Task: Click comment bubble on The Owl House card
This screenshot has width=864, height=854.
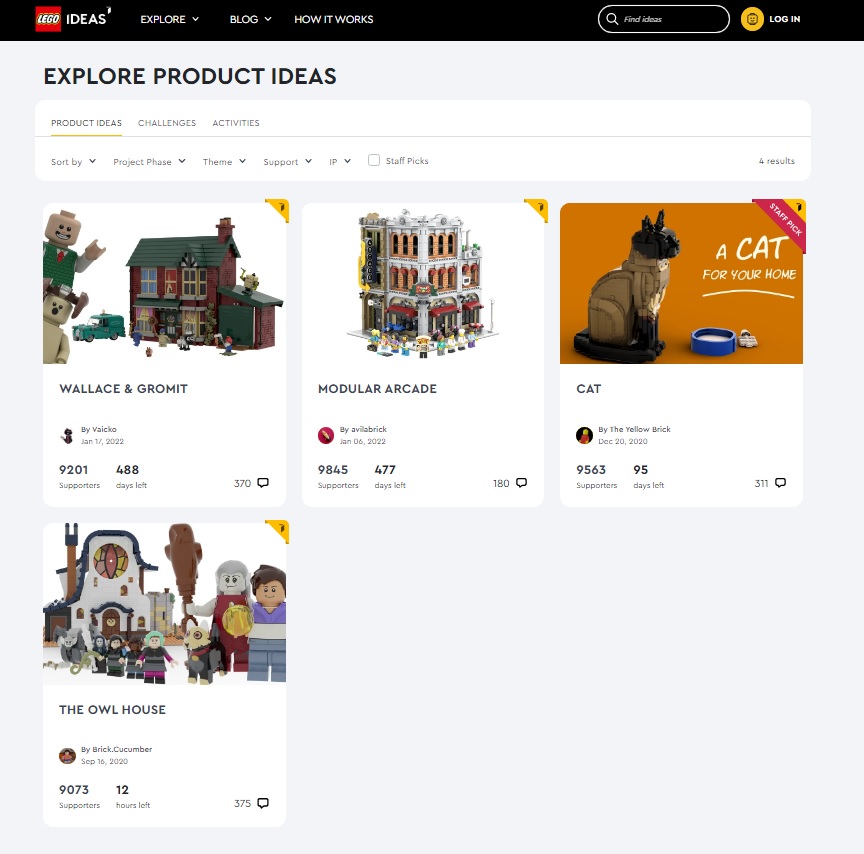Action: (x=263, y=803)
